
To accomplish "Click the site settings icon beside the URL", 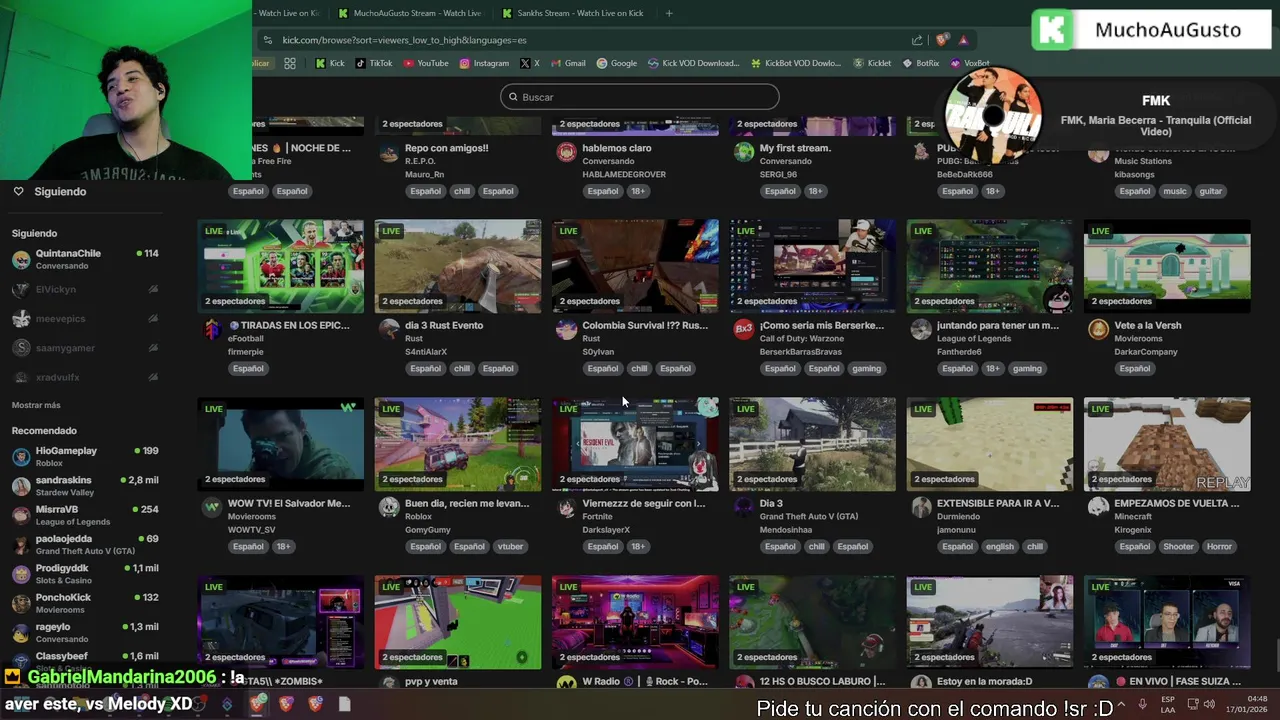I will 267,40.
